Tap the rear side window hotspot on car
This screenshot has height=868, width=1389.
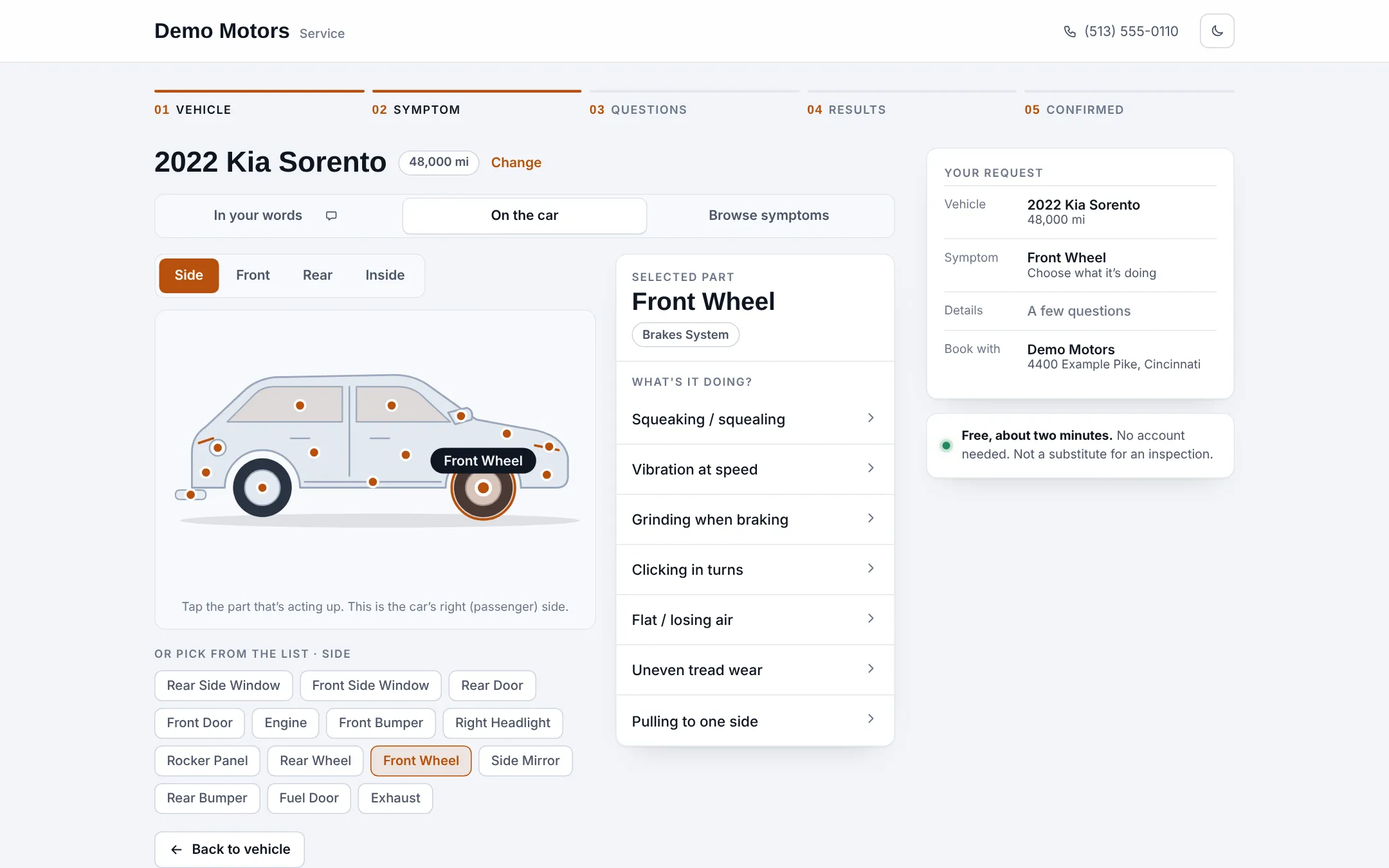pyautogui.click(x=300, y=406)
